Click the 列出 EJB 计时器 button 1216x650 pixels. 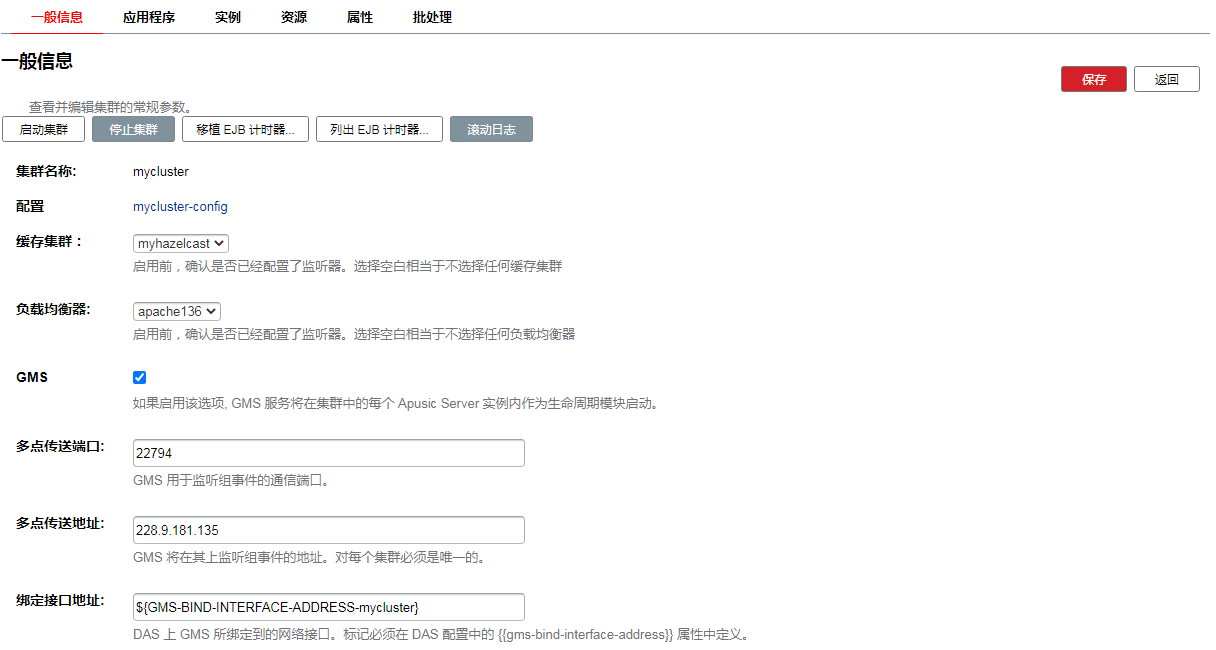click(379, 129)
